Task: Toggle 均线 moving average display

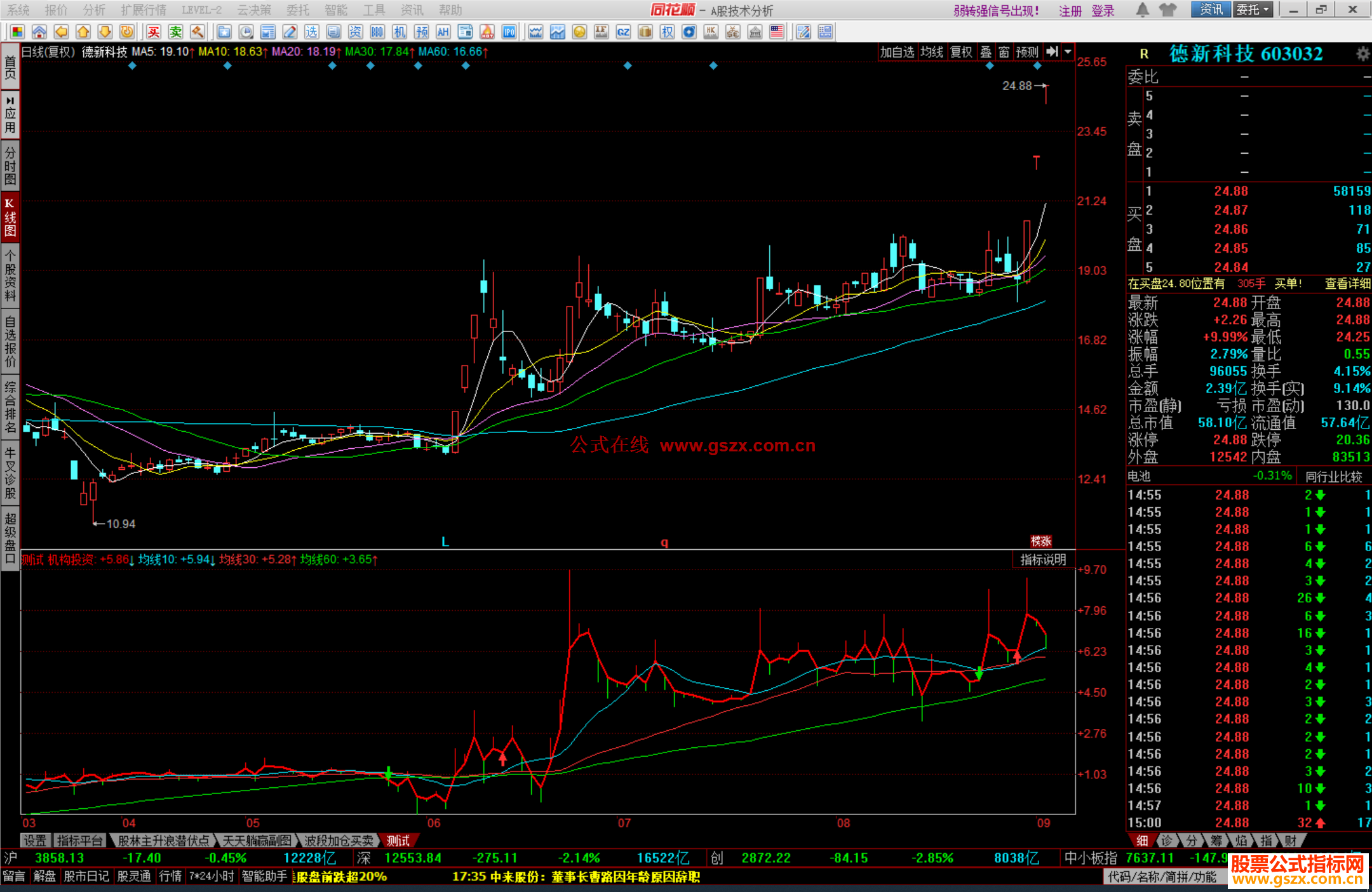Action: [931, 52]
